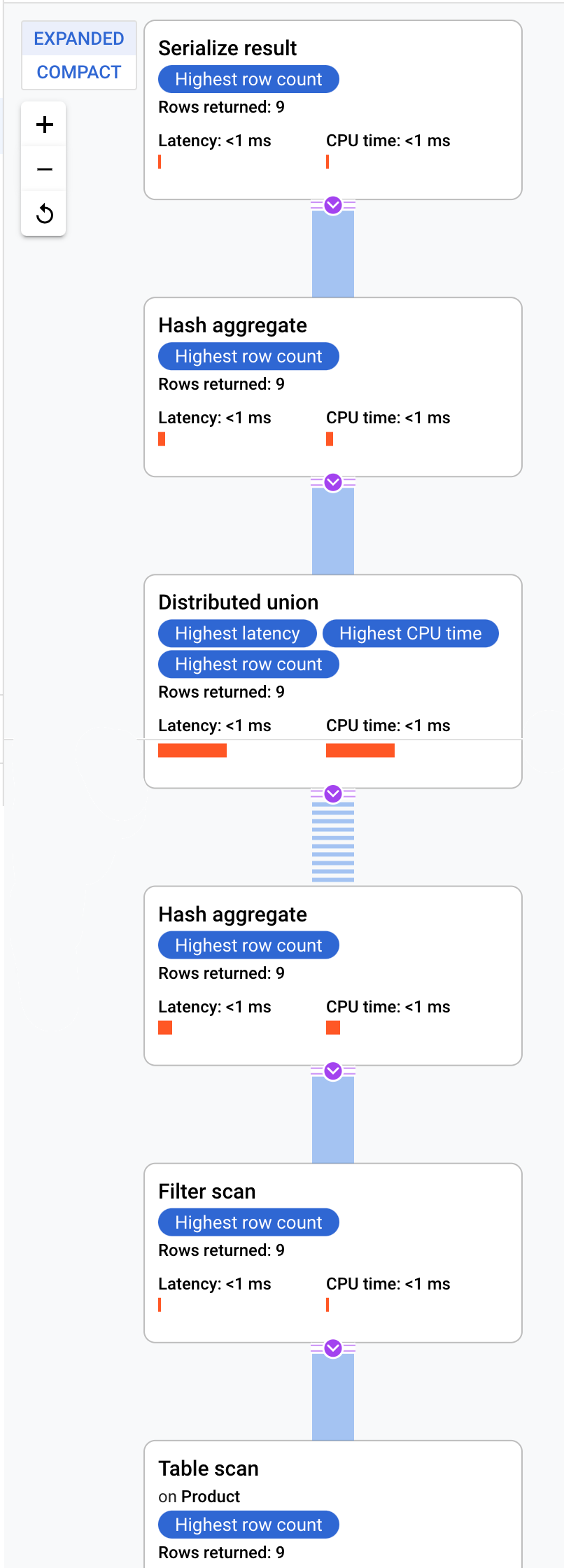Select the Filter scan node title
Viewport: 564px width, 1568px height.
click(x=206, y=1192)
